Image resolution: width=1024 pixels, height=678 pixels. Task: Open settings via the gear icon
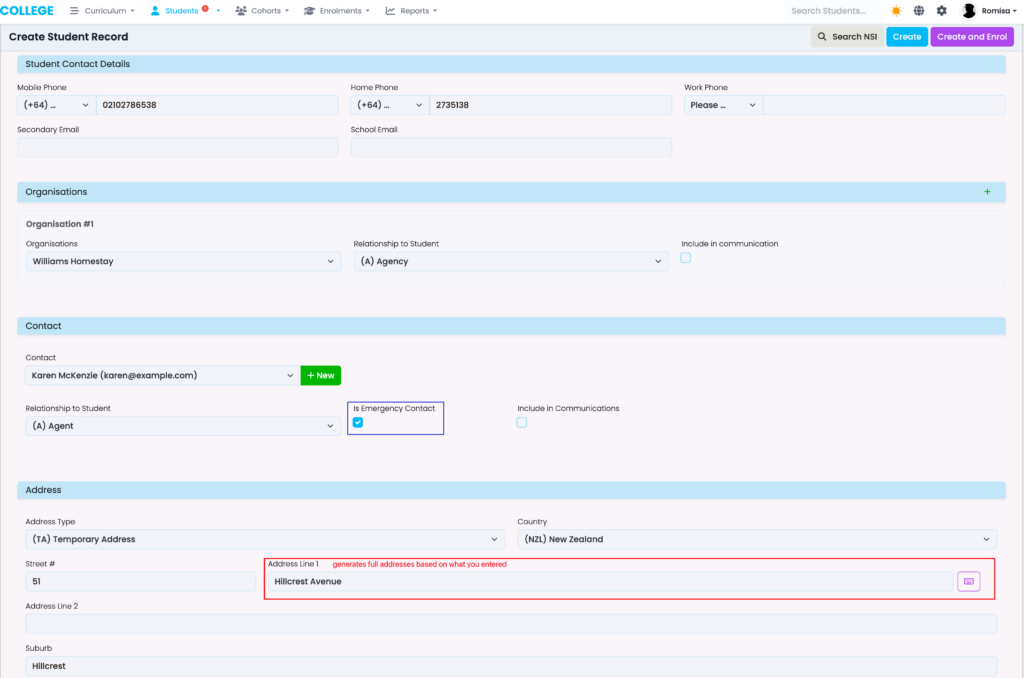coord(941,11)
